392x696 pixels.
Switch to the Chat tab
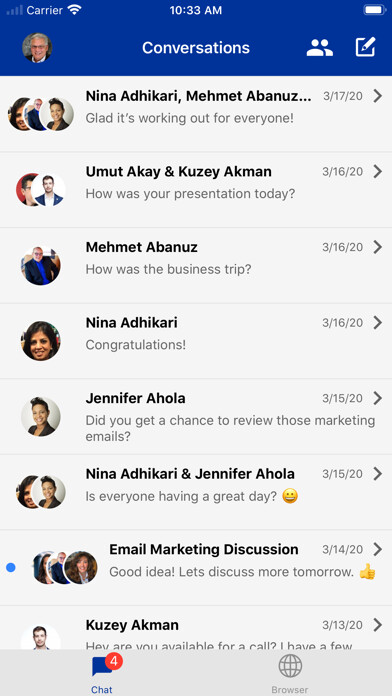coord(102,672)
